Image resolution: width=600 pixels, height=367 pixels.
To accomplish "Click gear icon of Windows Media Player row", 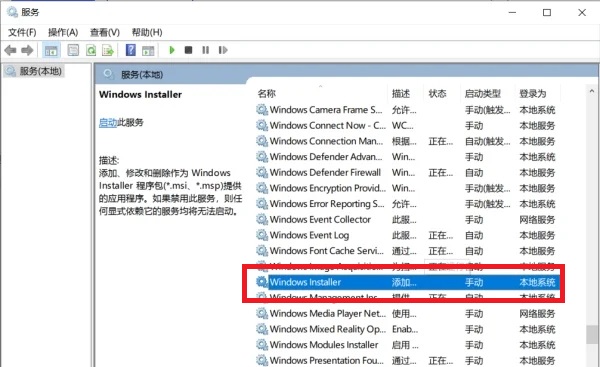I will tap(262, 314).
